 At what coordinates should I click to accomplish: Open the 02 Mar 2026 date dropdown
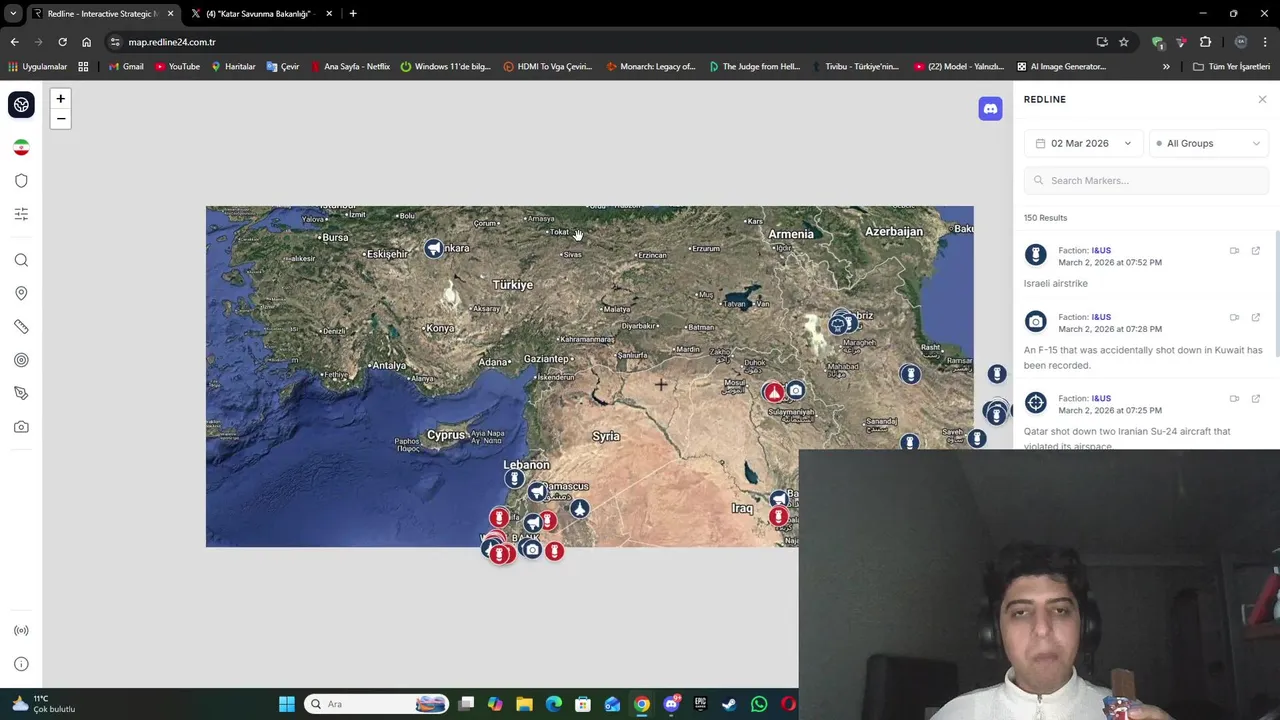[1084, 143]
